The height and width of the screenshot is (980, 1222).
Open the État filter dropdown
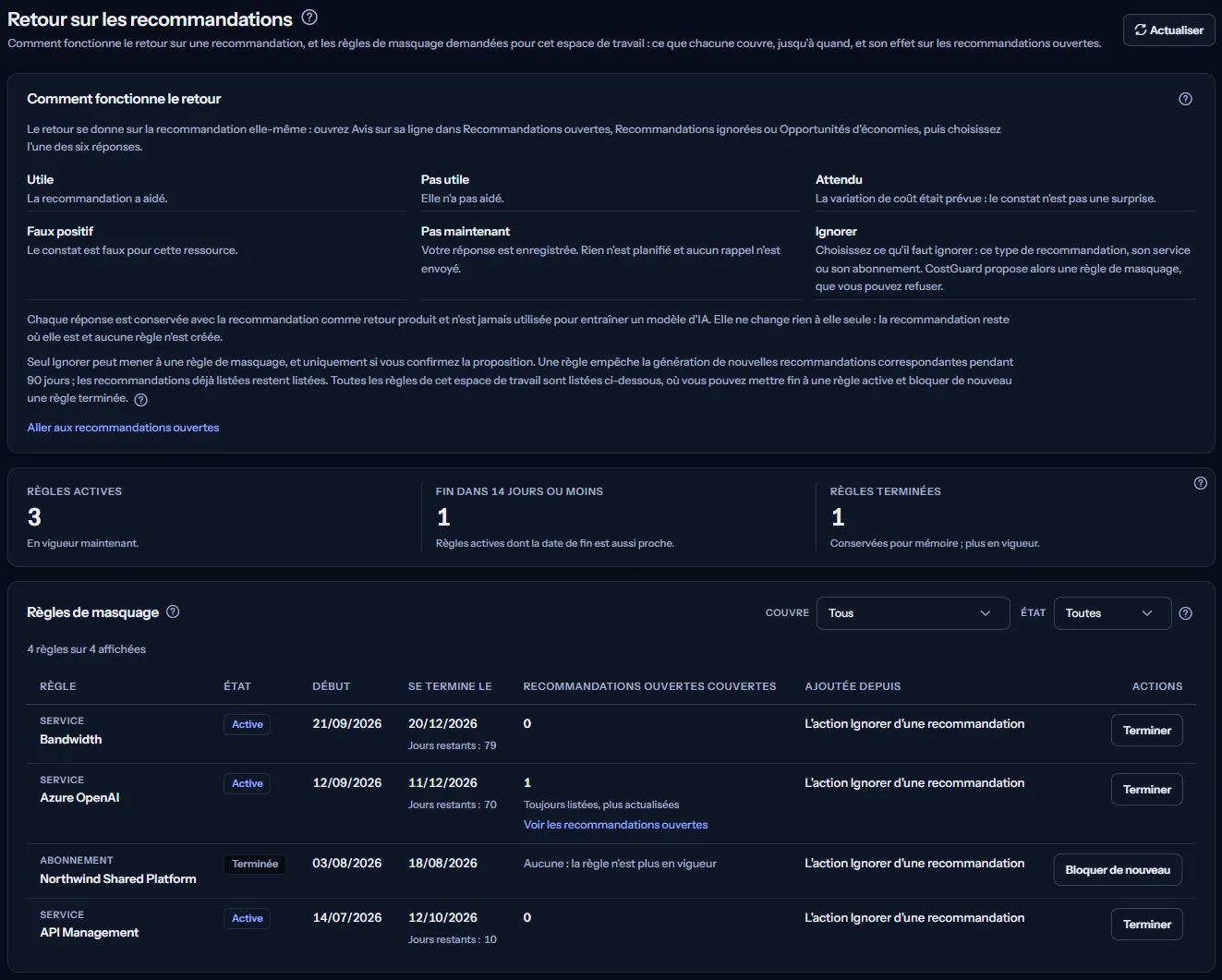click(1112, 613)
